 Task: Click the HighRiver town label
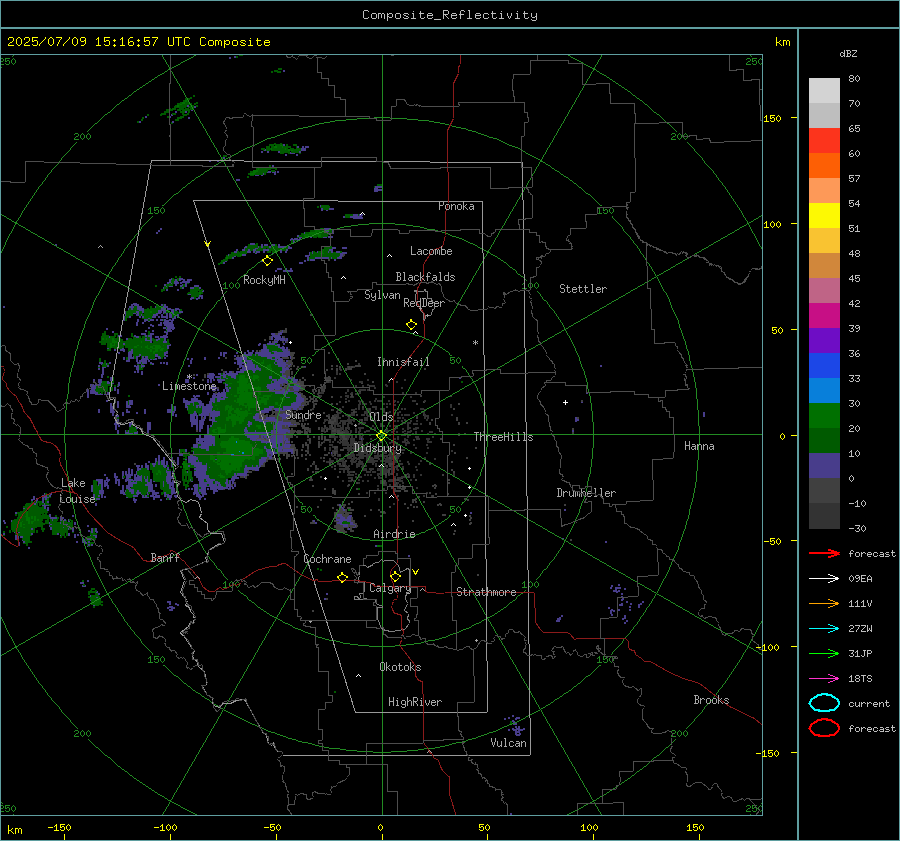(x=415, y=702)
